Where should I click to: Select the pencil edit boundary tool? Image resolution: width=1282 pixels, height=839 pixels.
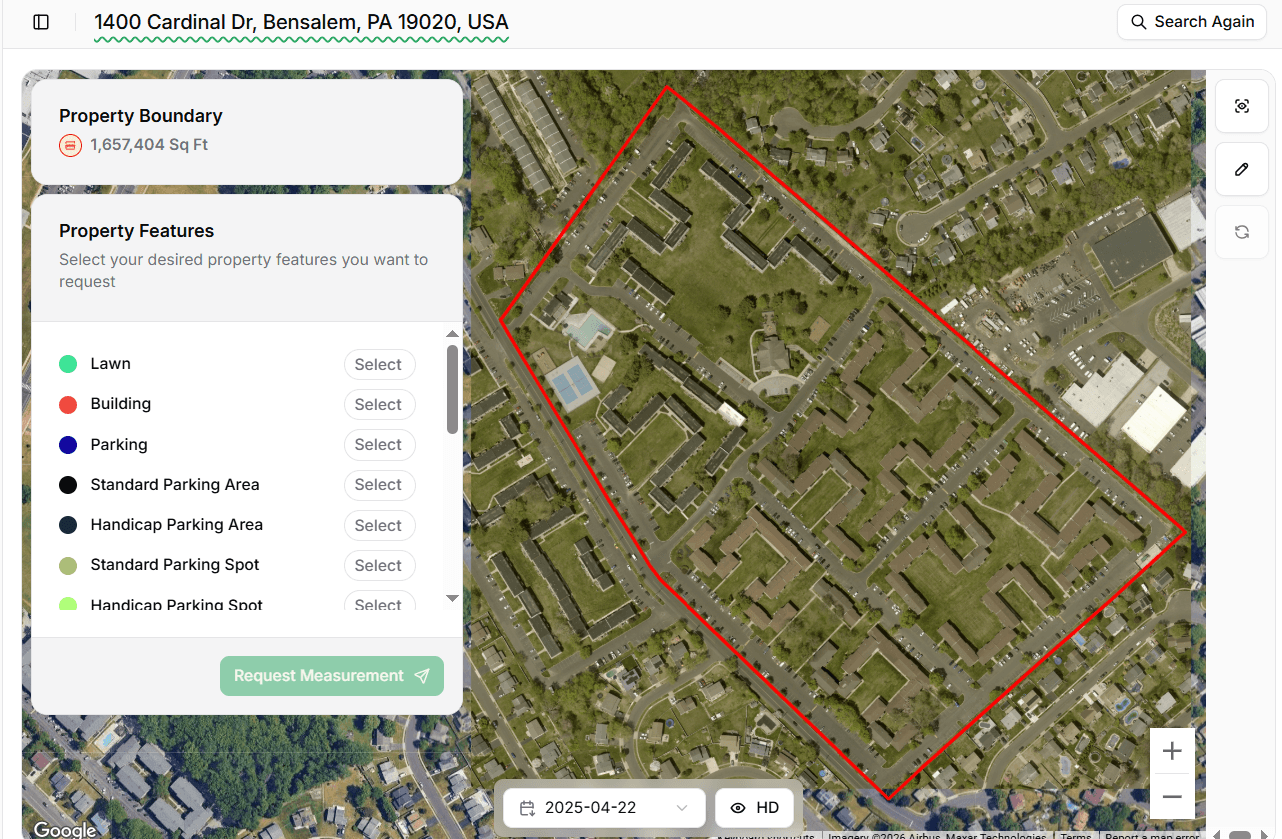click(x=1241, y=169)
